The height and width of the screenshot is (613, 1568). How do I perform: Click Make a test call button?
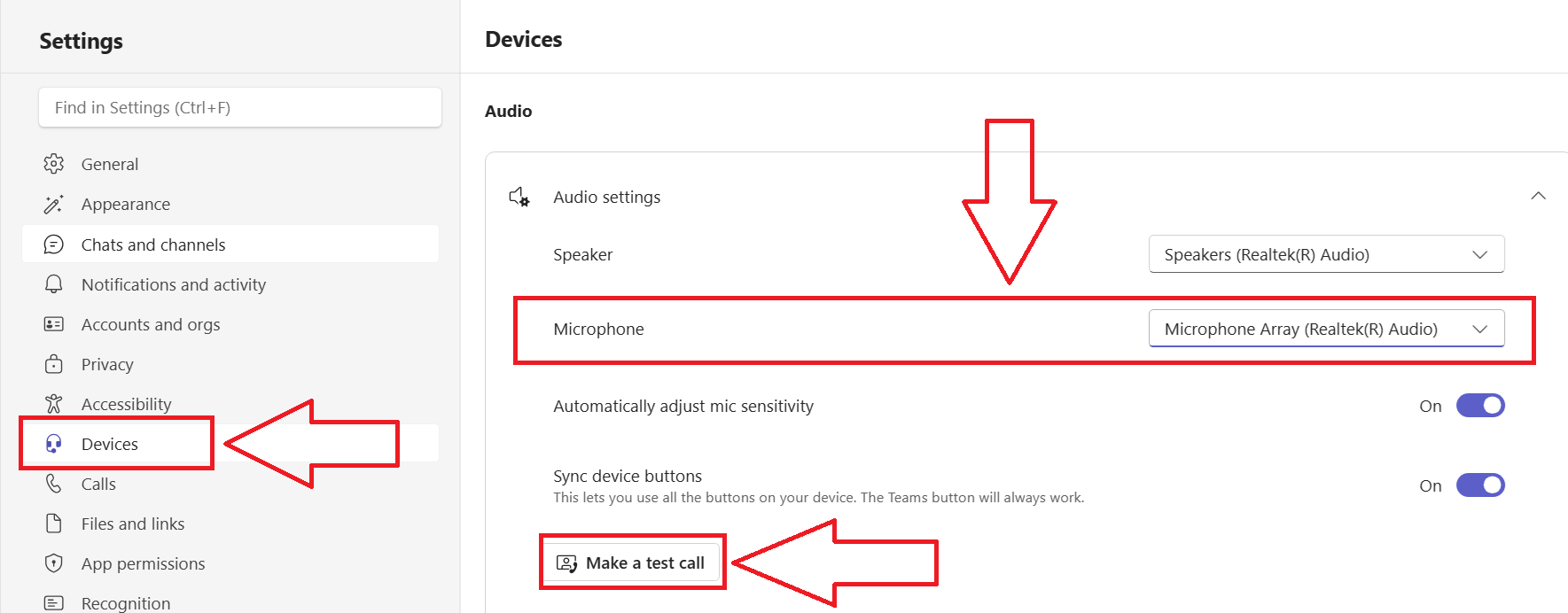tap(630, 563)
